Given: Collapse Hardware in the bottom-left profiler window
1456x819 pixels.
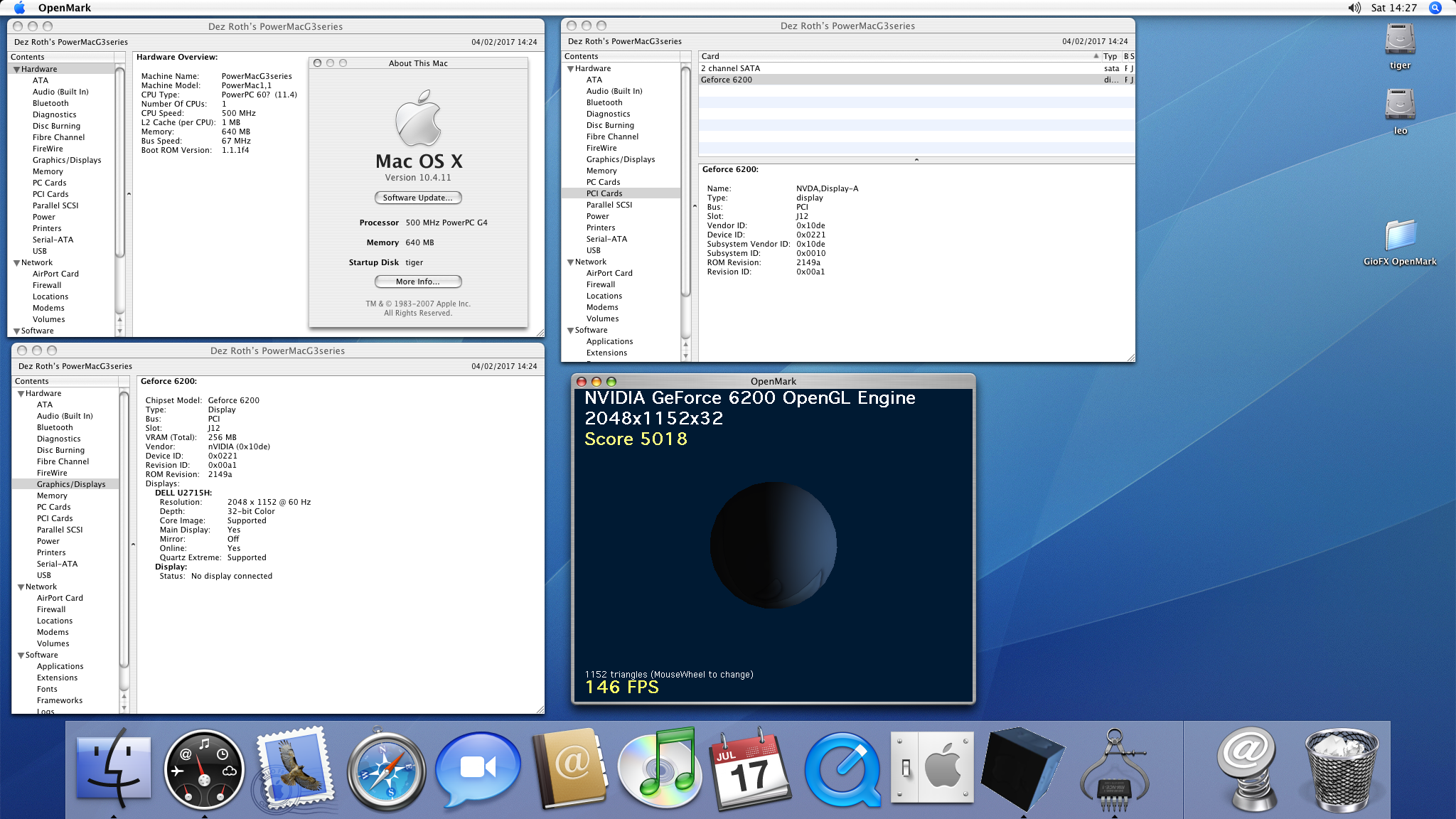Looking at the screenshot, I should 21,394.
